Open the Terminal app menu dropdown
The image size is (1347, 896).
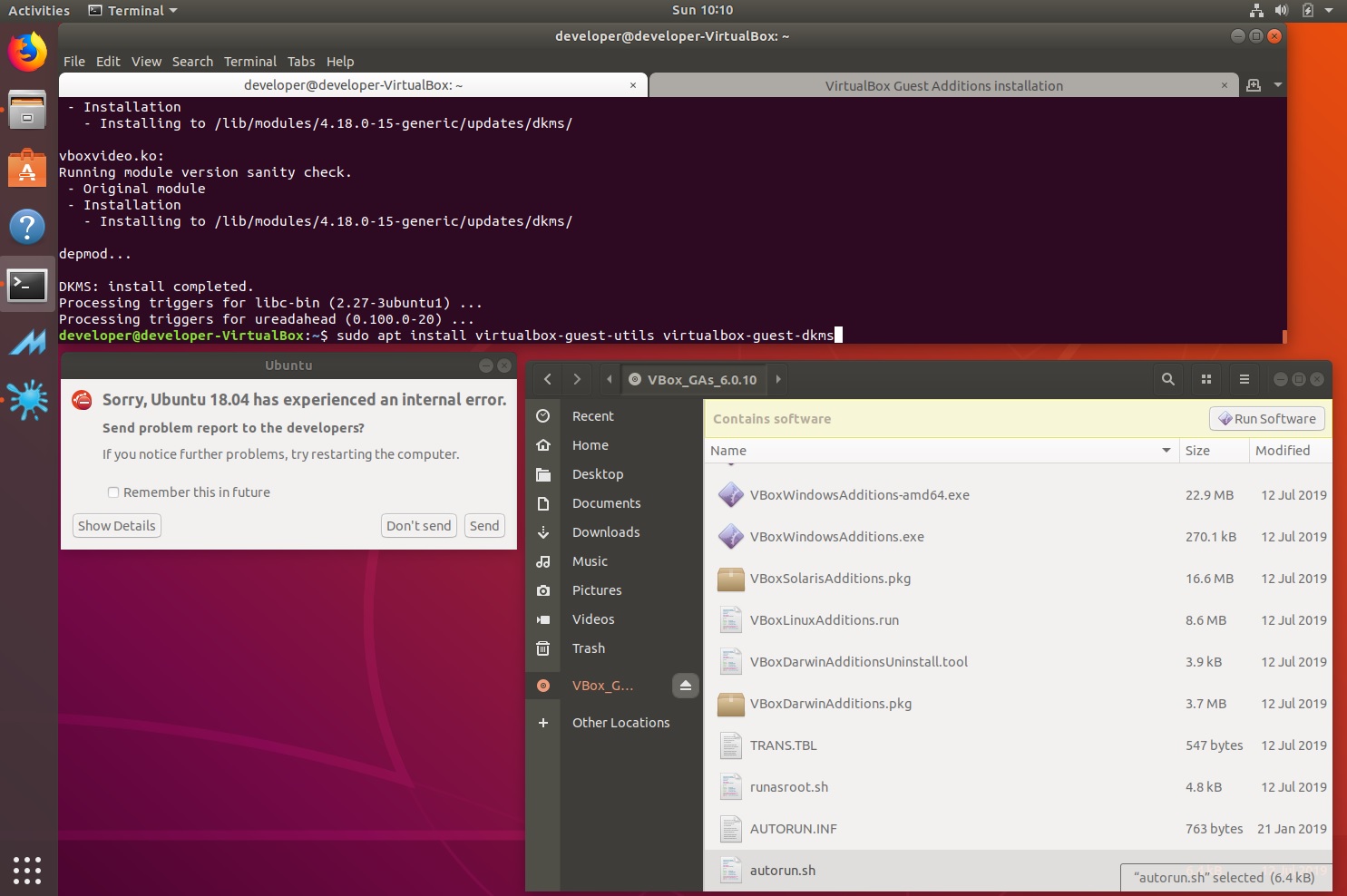133,11
